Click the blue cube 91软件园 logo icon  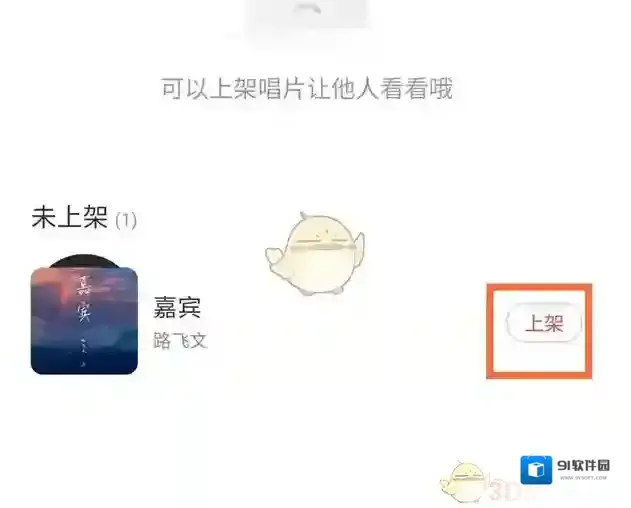(536, 470)
